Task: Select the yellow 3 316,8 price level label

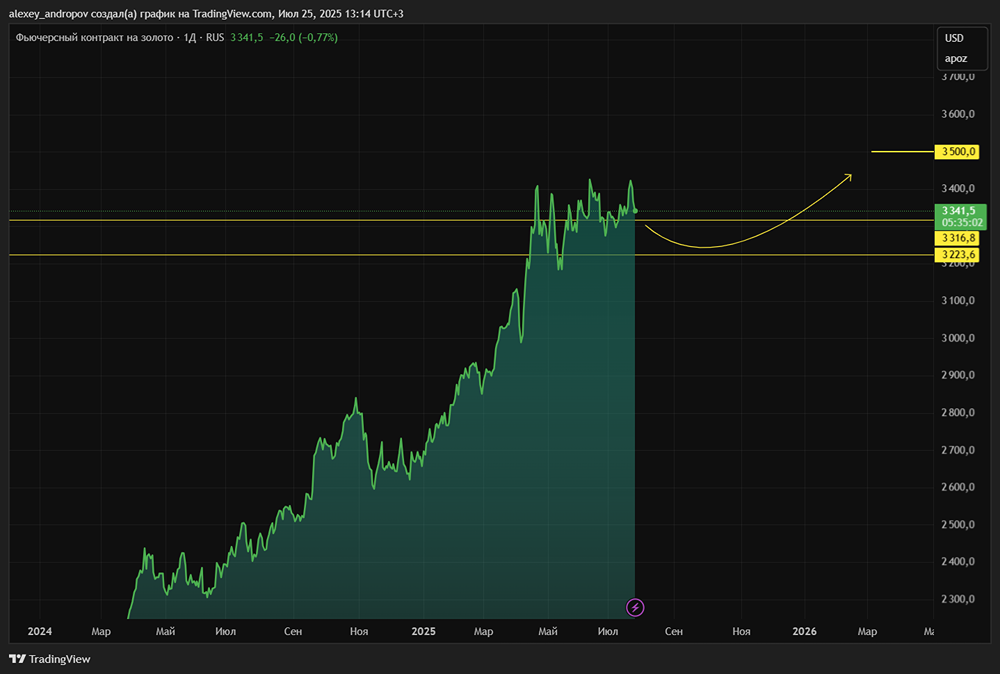Action: (957, 238)
